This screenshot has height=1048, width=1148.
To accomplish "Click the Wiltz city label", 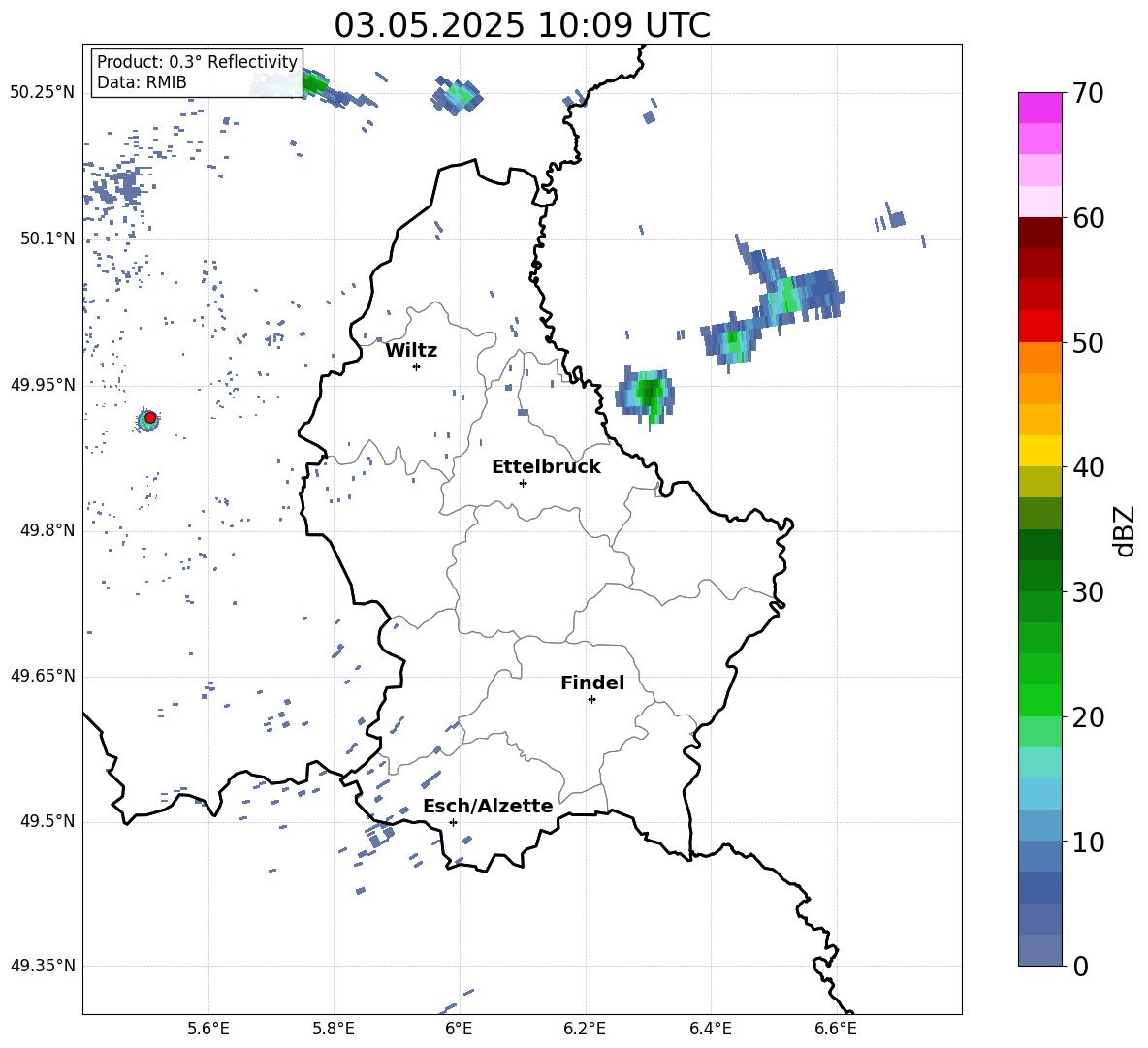I will pos(411,351).
